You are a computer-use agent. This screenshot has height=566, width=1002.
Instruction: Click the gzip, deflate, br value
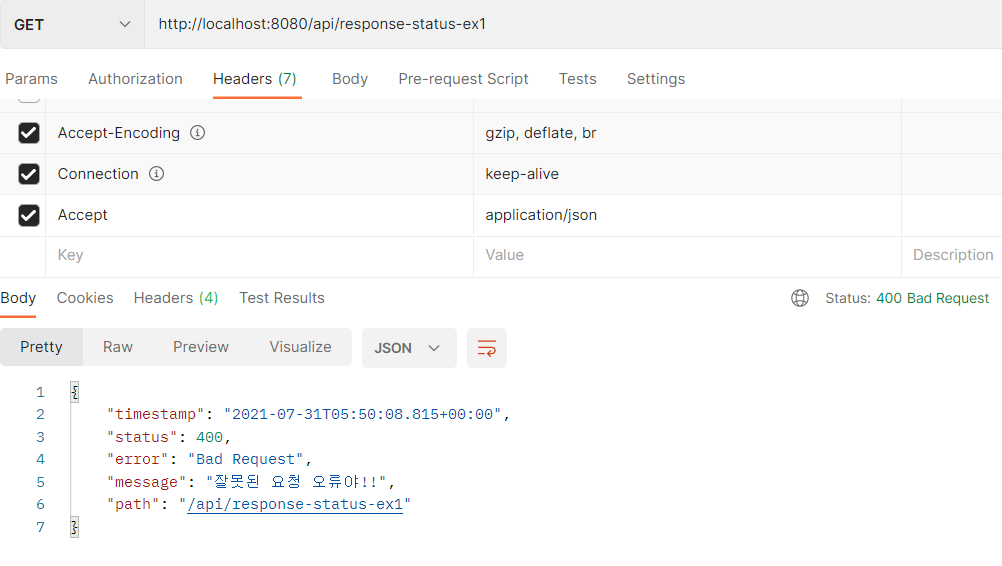[541, 133]
